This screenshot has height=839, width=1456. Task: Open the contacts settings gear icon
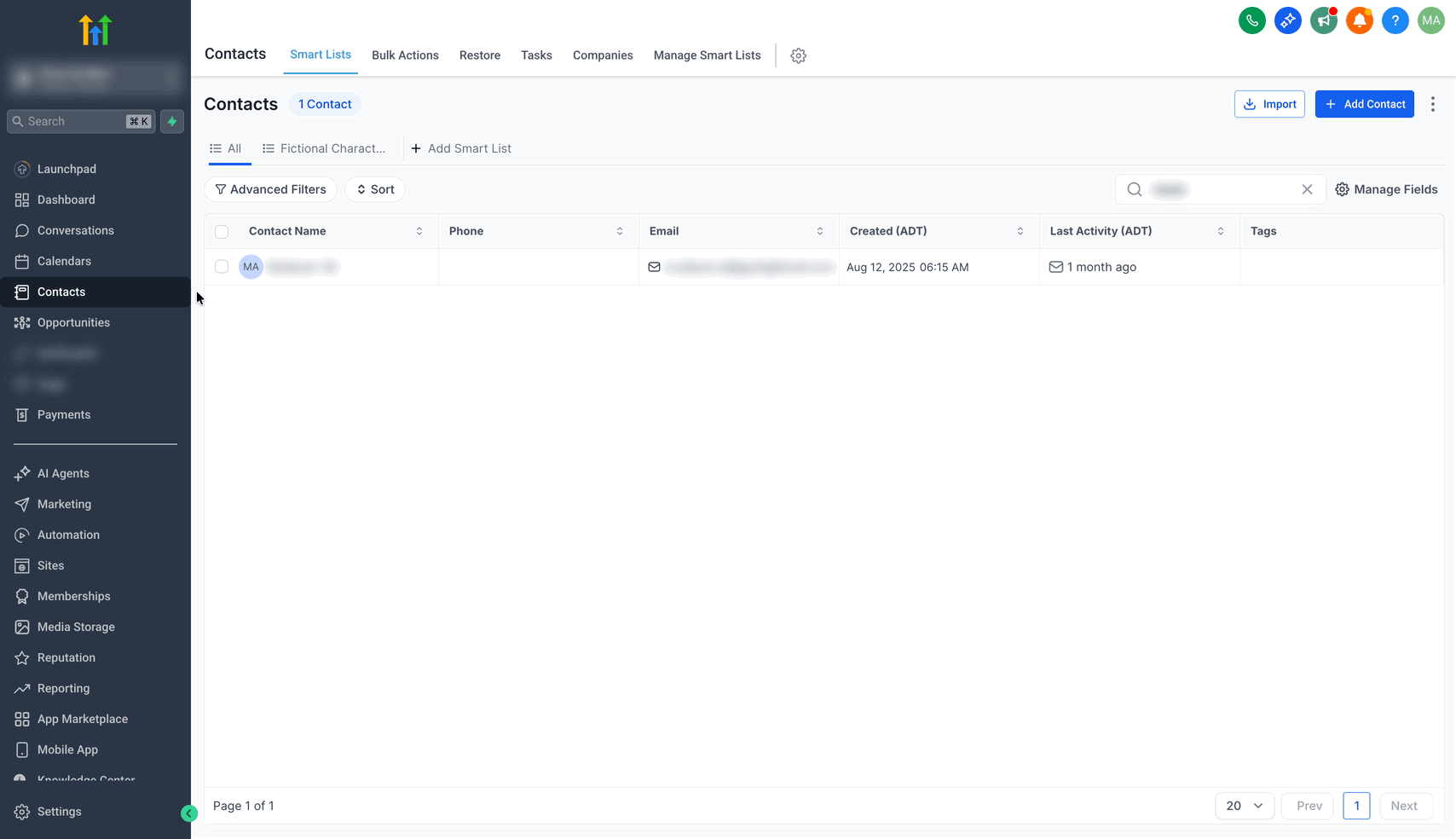[798, 55]
